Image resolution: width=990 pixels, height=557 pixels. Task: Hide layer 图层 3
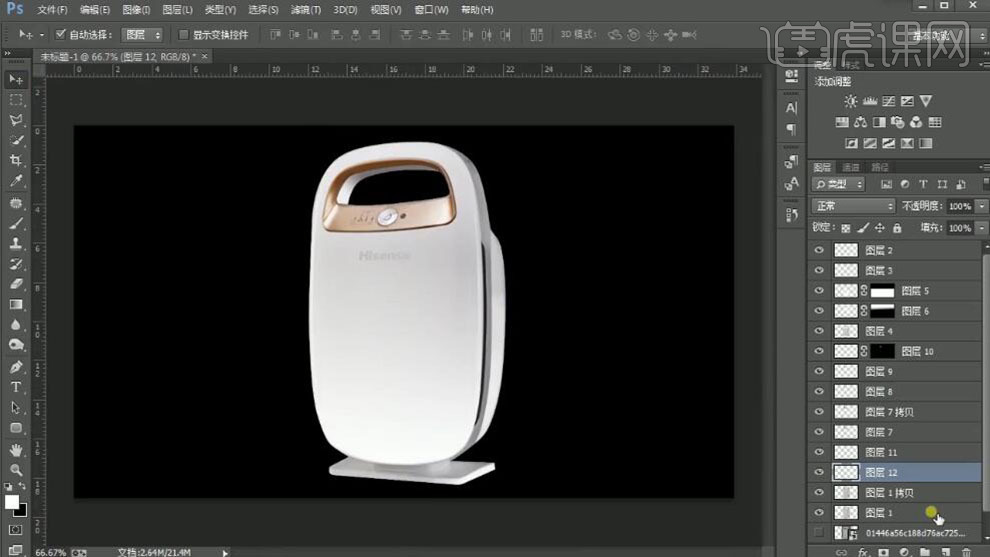coord(819,271)
